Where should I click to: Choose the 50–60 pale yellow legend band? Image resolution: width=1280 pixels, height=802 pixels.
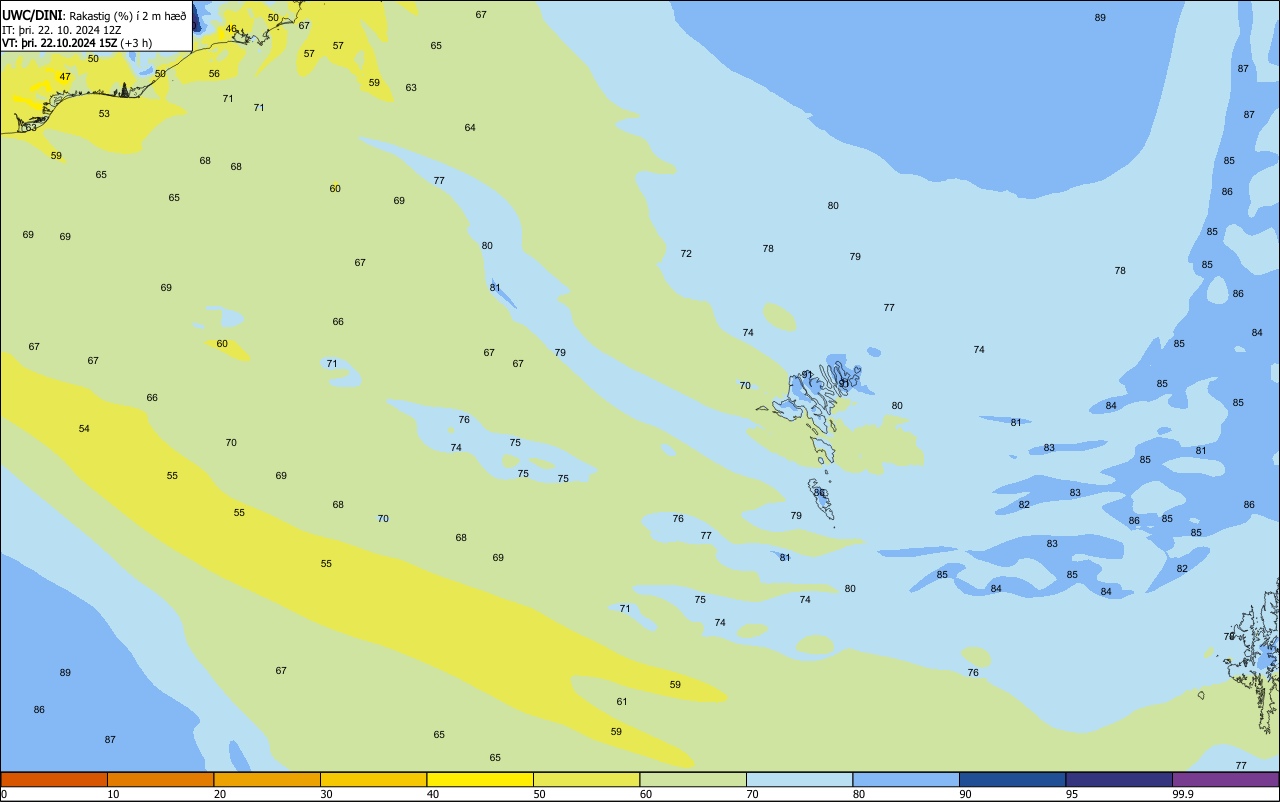[x=586, y=779]
